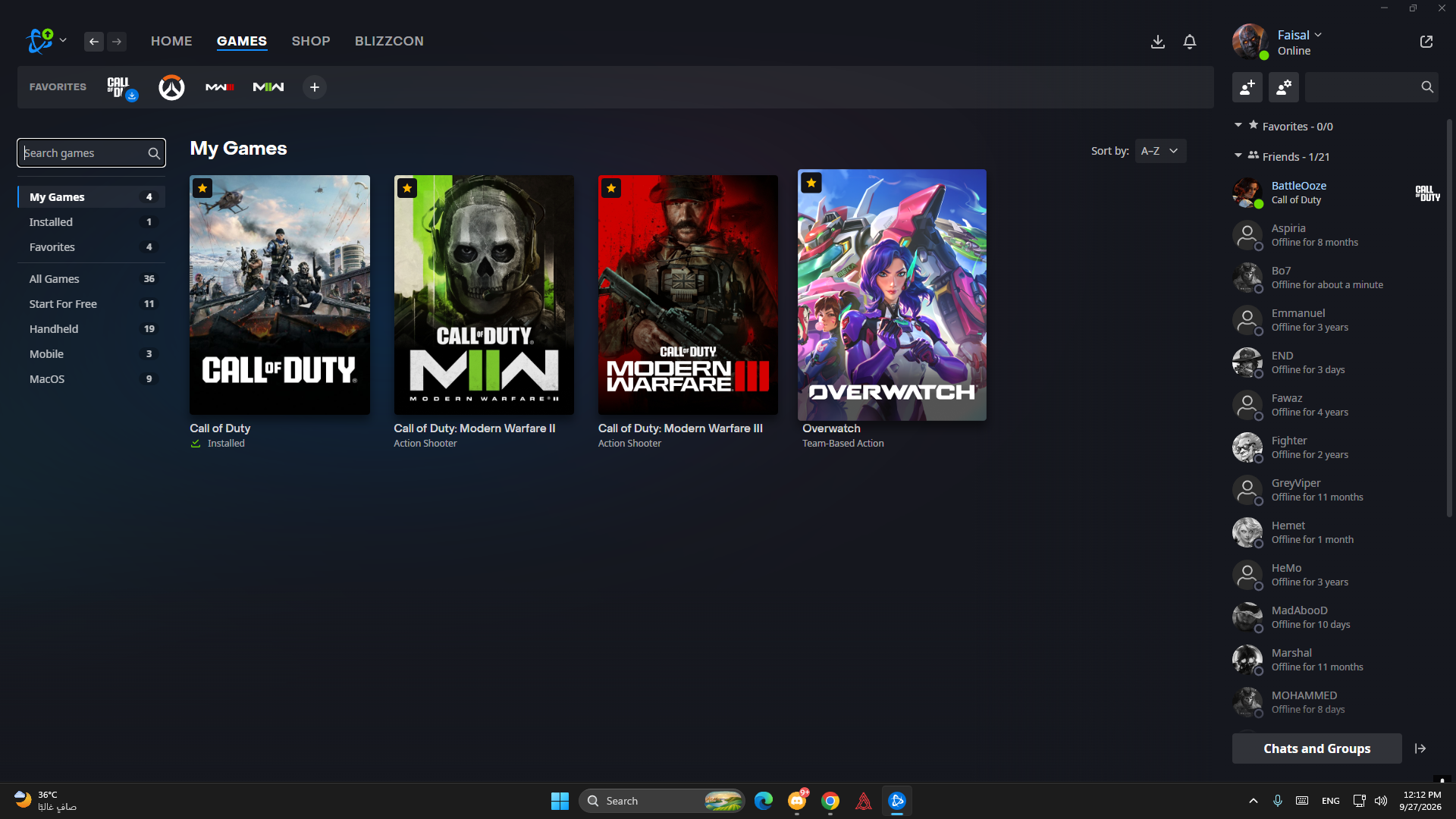Open the Battle.net logo menu
Screen dimensions: 1456x819
pos(39,41)
